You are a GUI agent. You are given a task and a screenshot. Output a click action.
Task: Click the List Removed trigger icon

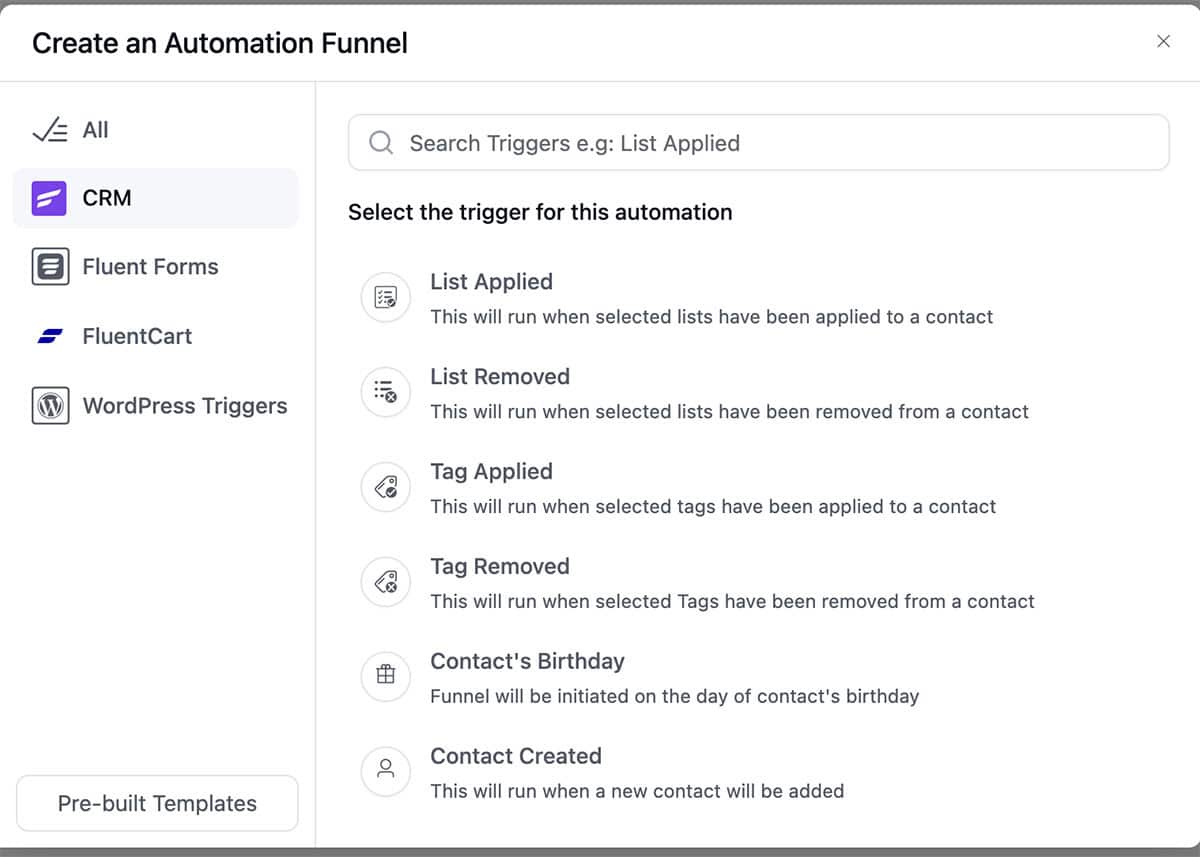(385, 392)
